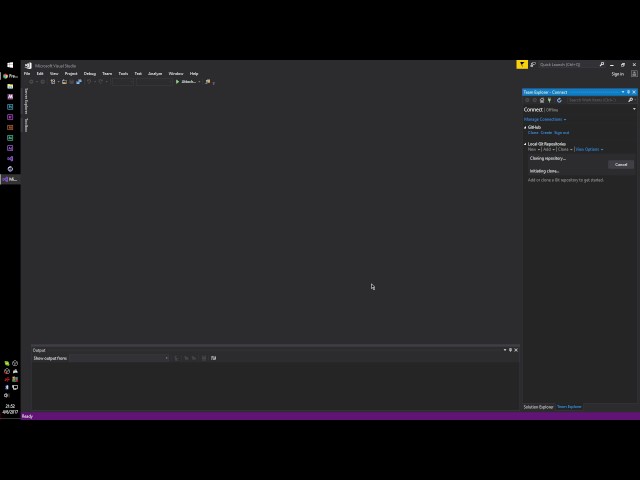This screenshot has height=480, width=640.
Task: Focus the Search Work Items field
Action: tap(597, 100)
